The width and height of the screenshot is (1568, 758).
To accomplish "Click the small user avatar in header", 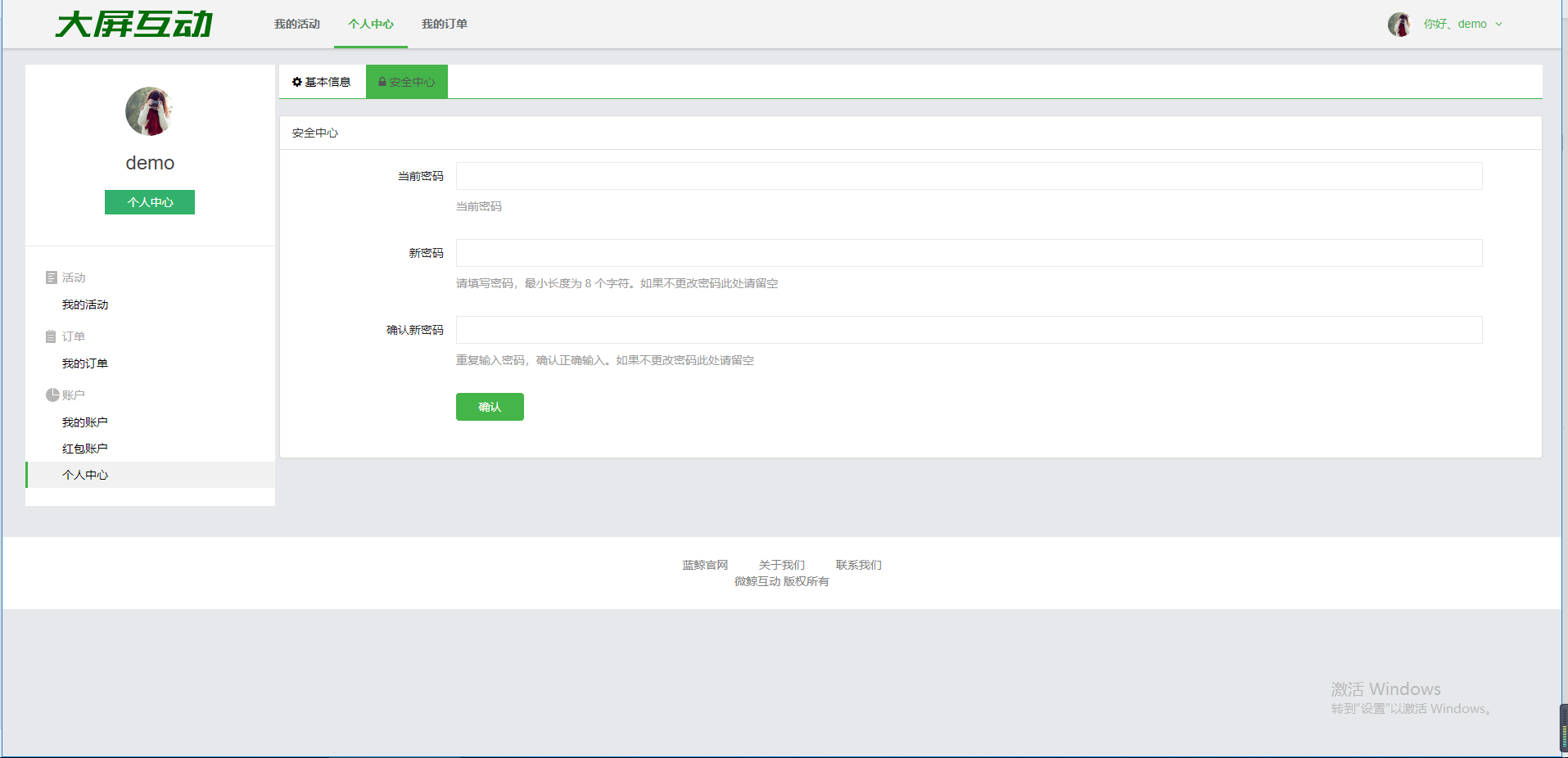I will [x=1399, y=25].
